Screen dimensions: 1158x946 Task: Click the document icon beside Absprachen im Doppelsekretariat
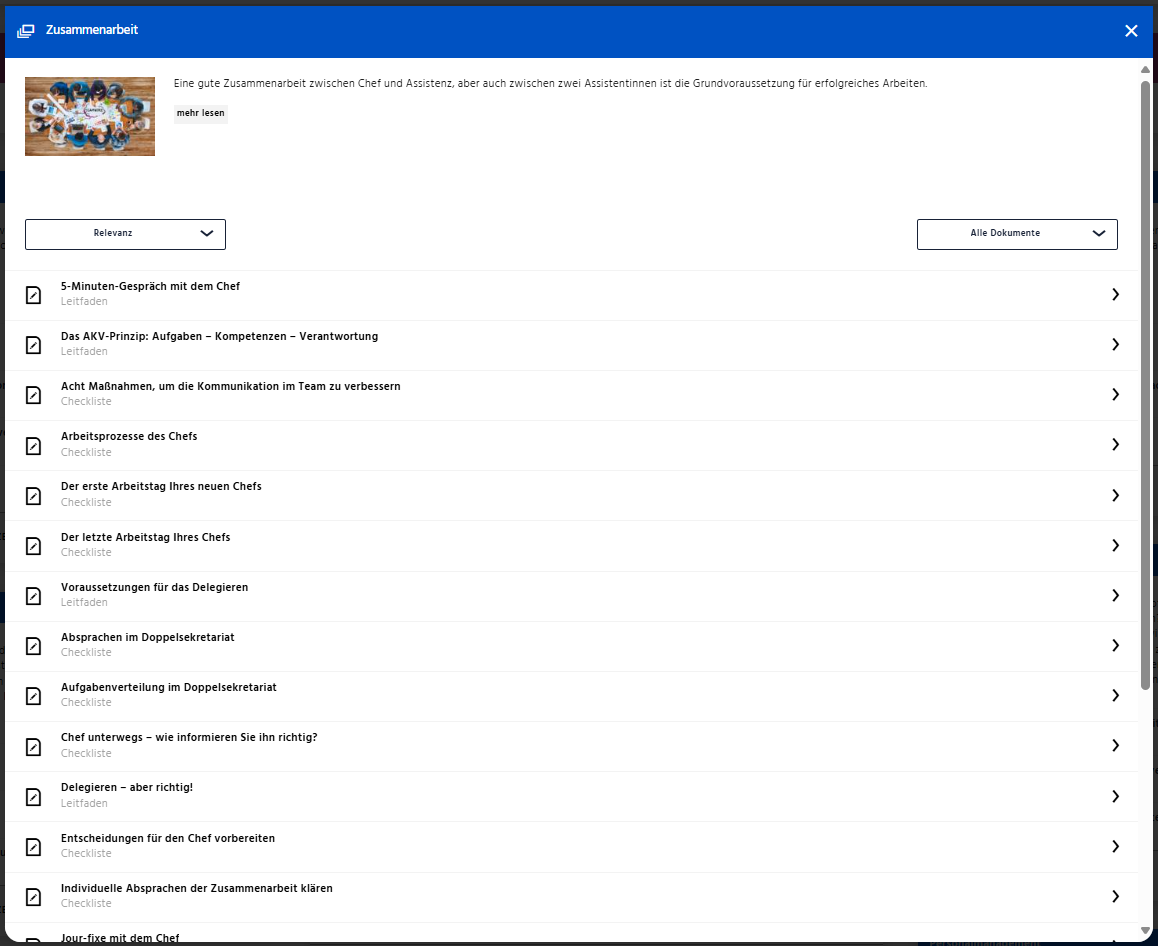coord(33,646)
